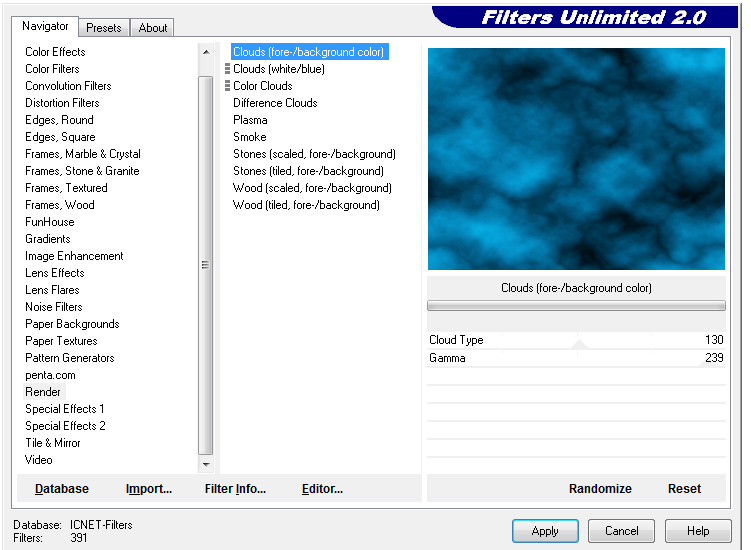This screenshot has height=550, width=751.
Task: Select the Navigator tab
Action: pyautogui.click(x=46, y=26)
